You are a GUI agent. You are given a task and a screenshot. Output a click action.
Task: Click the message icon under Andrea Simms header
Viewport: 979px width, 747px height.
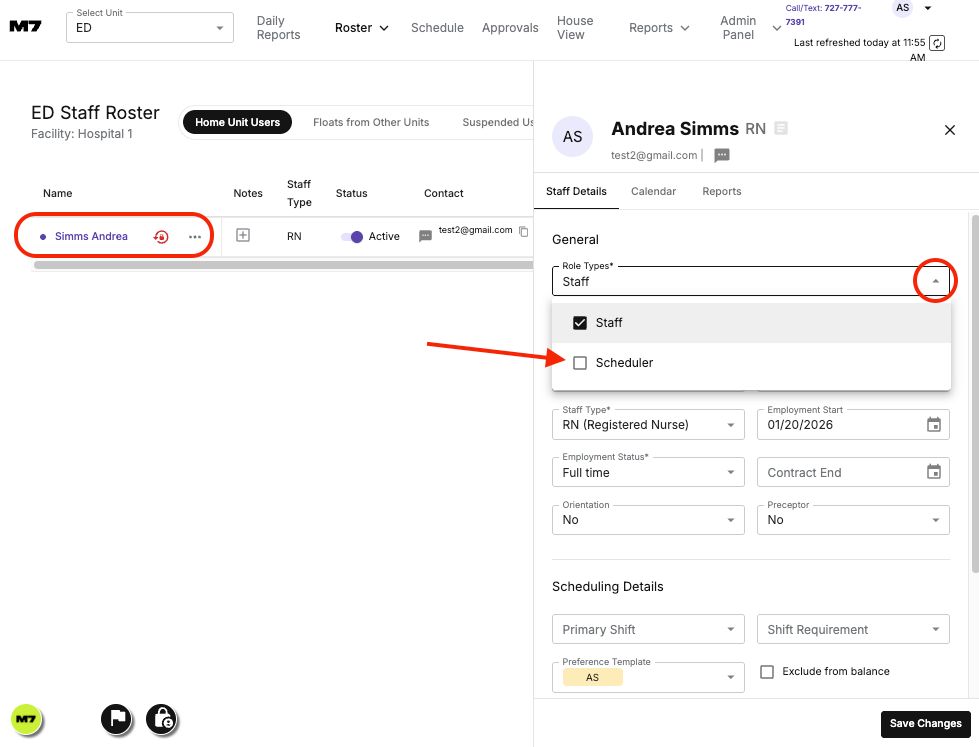pyautogui.click(x=722, y=155)
